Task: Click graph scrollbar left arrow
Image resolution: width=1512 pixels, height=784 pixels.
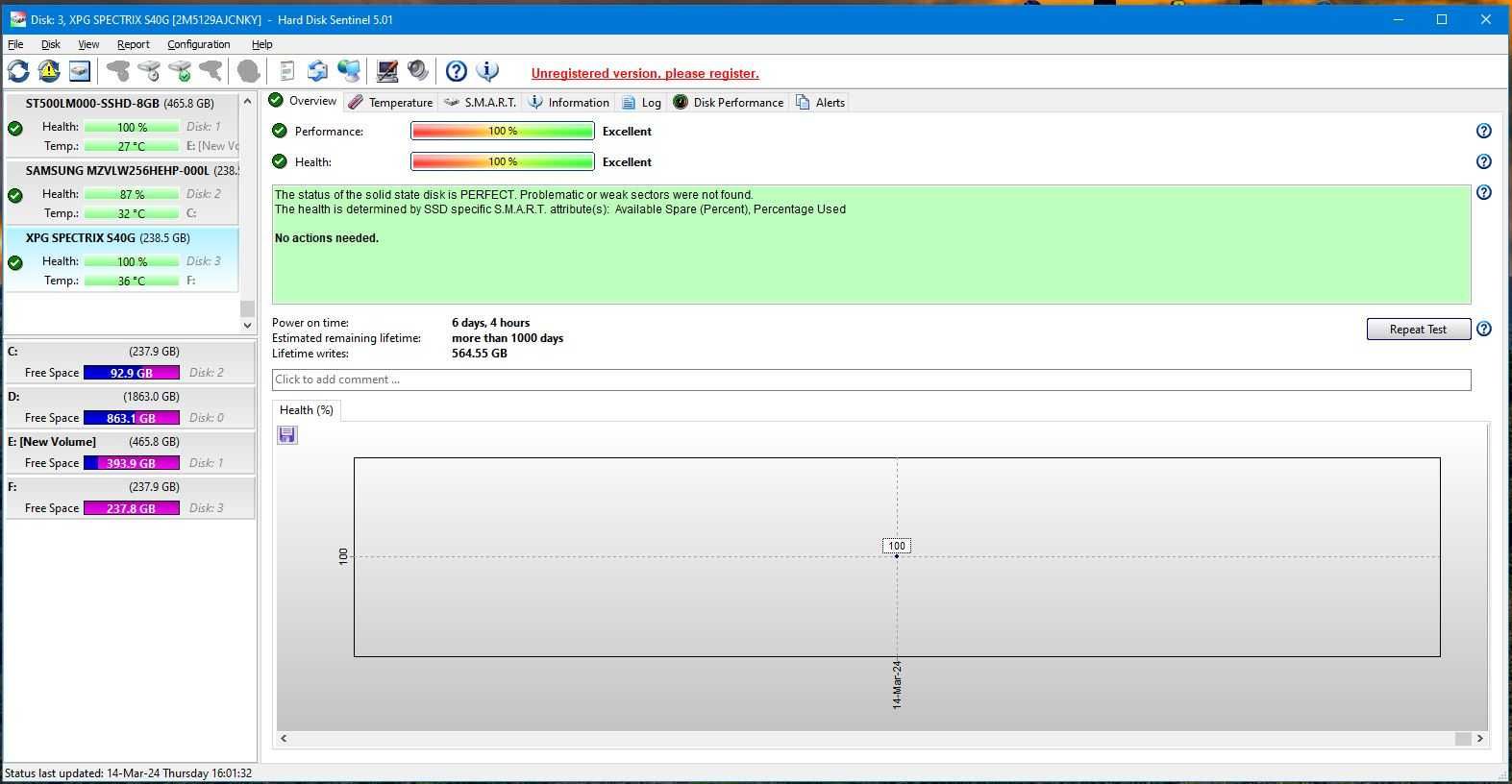Action: pyautogui.click(x=284, y=739)
